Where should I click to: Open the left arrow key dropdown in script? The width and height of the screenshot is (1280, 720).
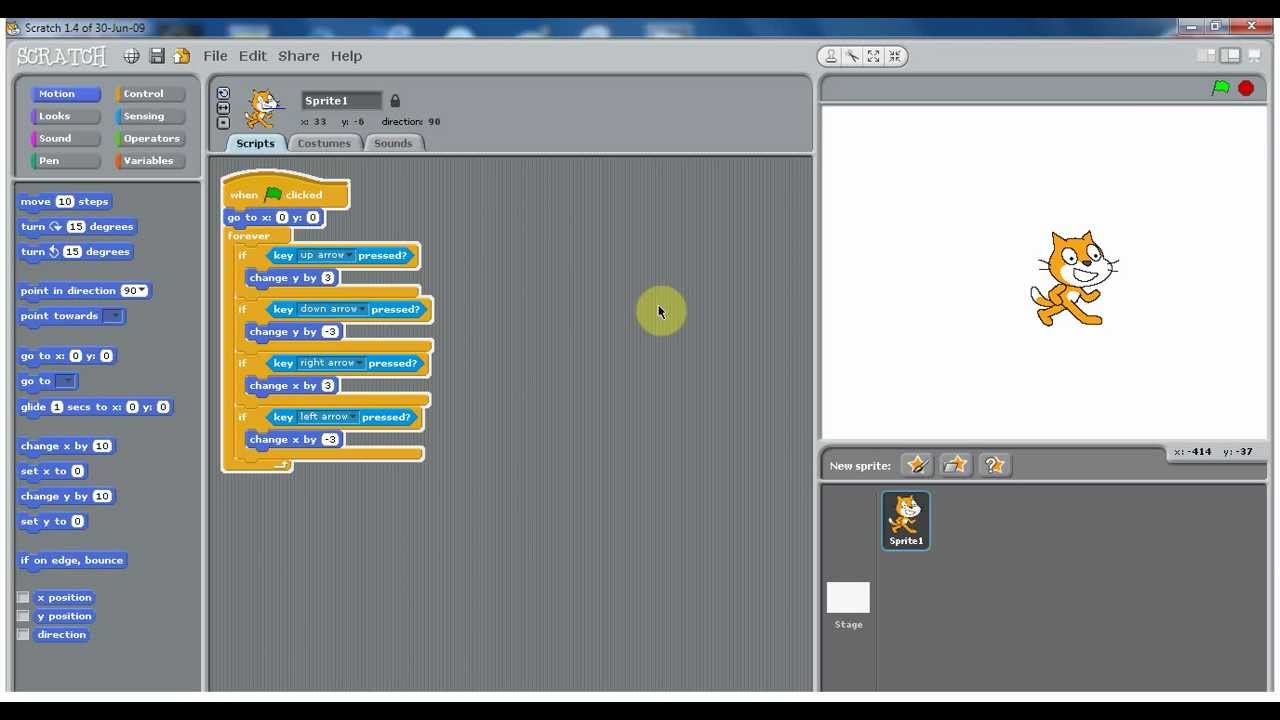(x=352, y=418)
